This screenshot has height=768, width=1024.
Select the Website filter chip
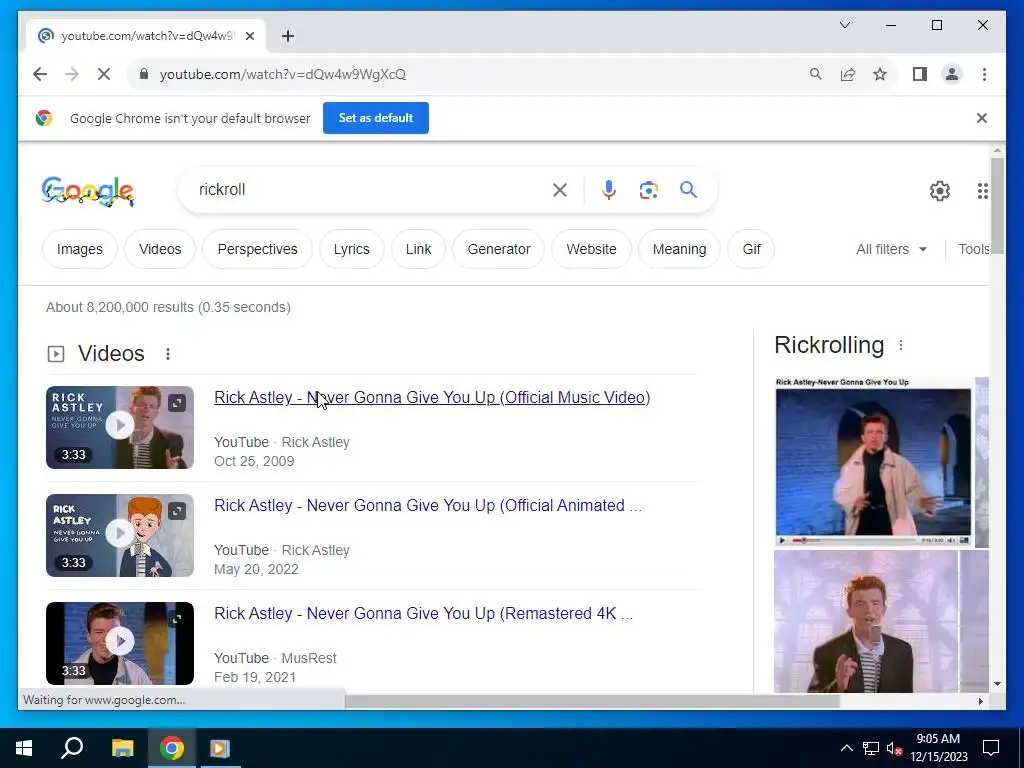pos(591,249)
